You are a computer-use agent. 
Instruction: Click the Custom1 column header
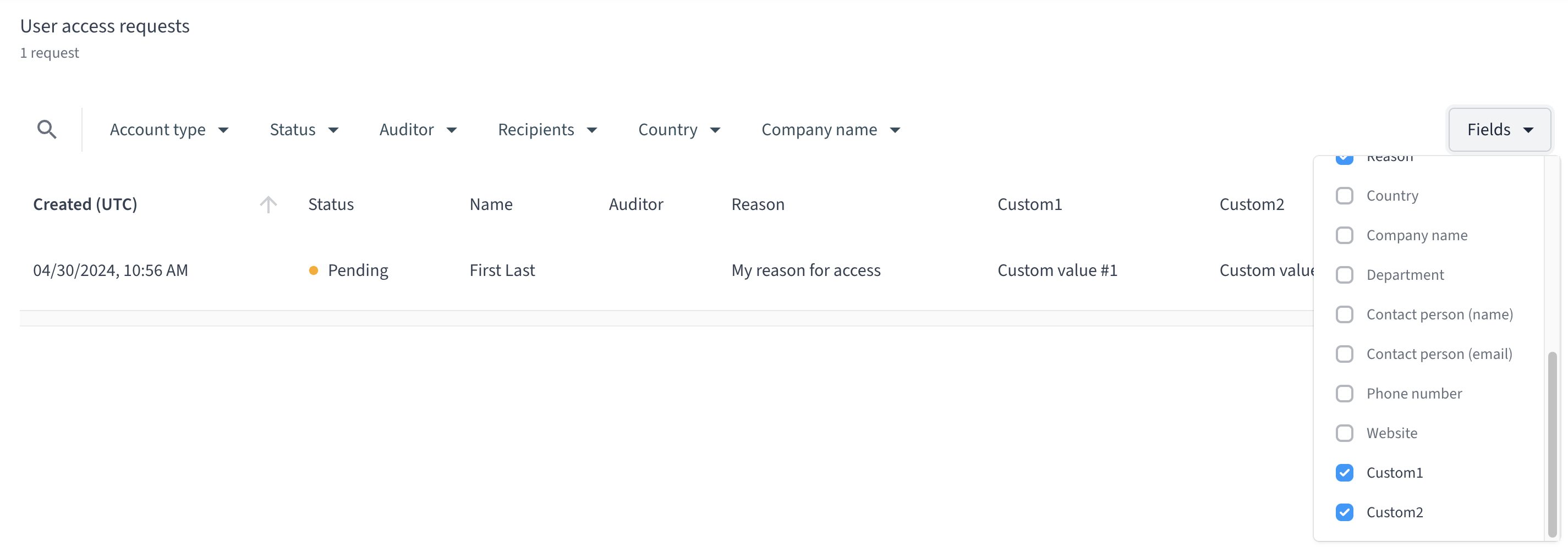tap(1029, 204)
